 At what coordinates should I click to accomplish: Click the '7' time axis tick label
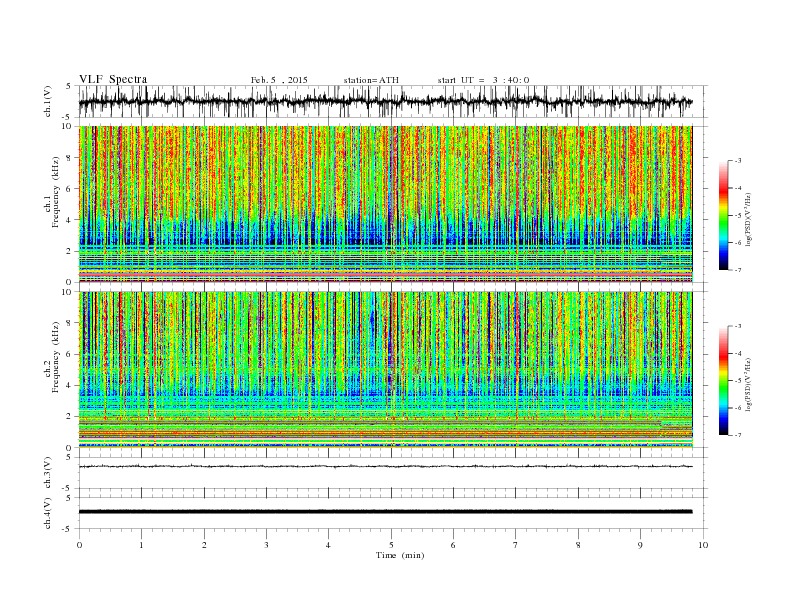pyautogui.click(x=516, y=545)
